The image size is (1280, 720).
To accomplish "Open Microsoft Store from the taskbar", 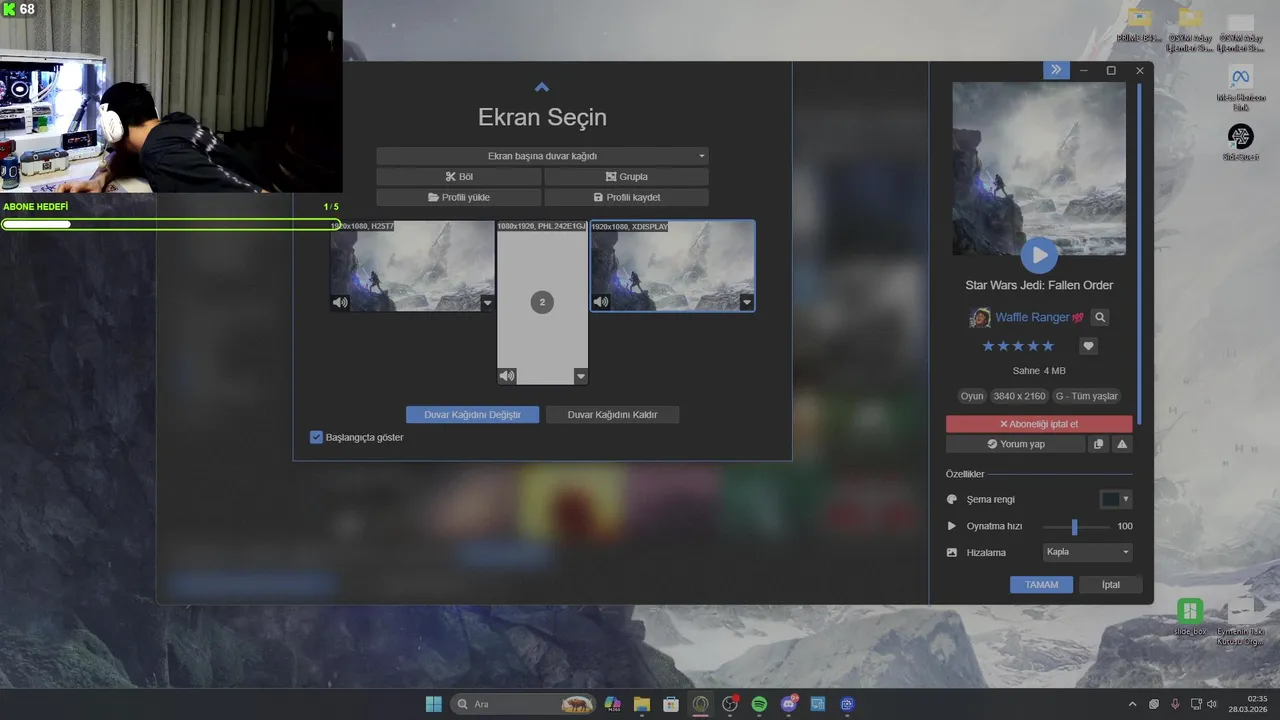I will click(x=671, y=704).
